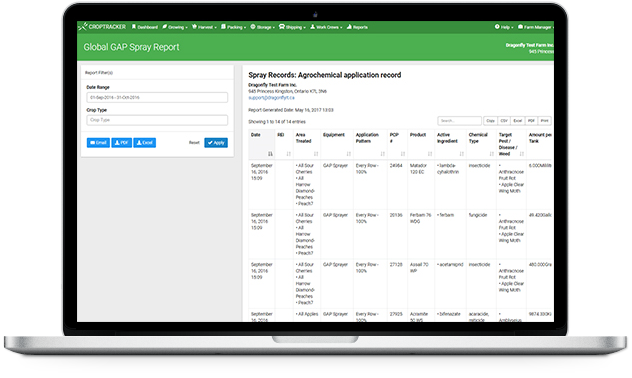Expand the Work Crews dropdown menu

(326, 27)
